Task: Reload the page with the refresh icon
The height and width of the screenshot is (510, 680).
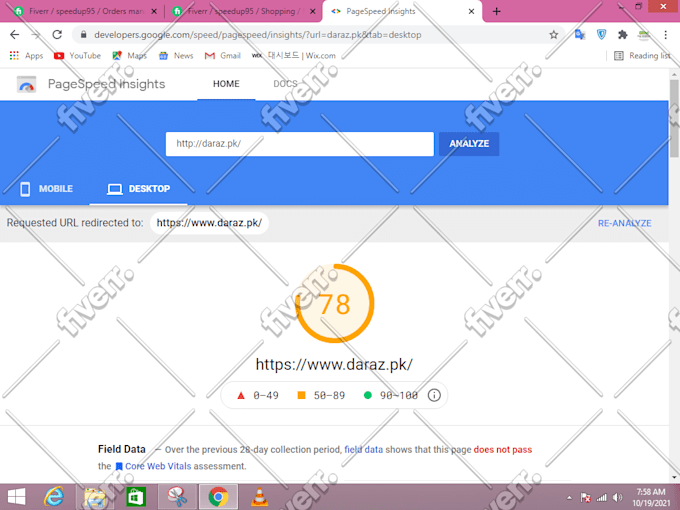Action: tap(57, 35)
